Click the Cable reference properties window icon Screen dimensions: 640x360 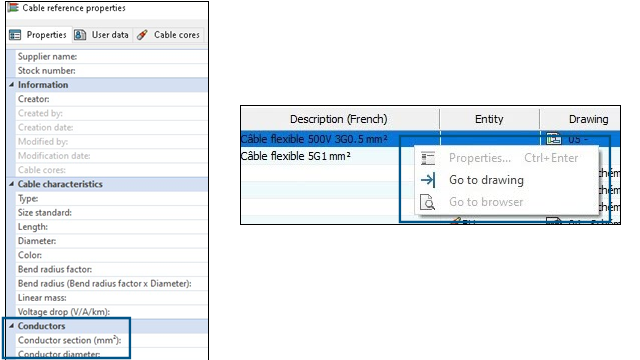(13, 8)
